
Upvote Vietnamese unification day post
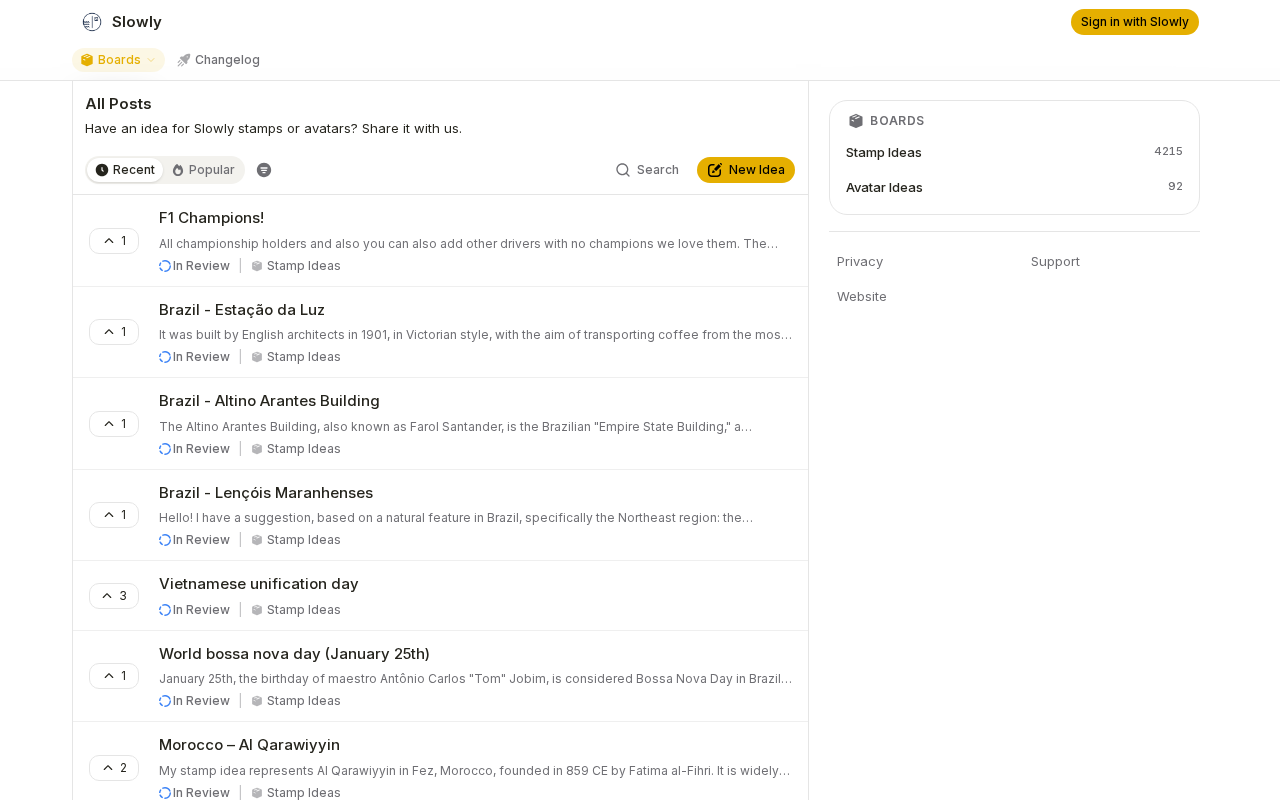click(x=114, y=596)
